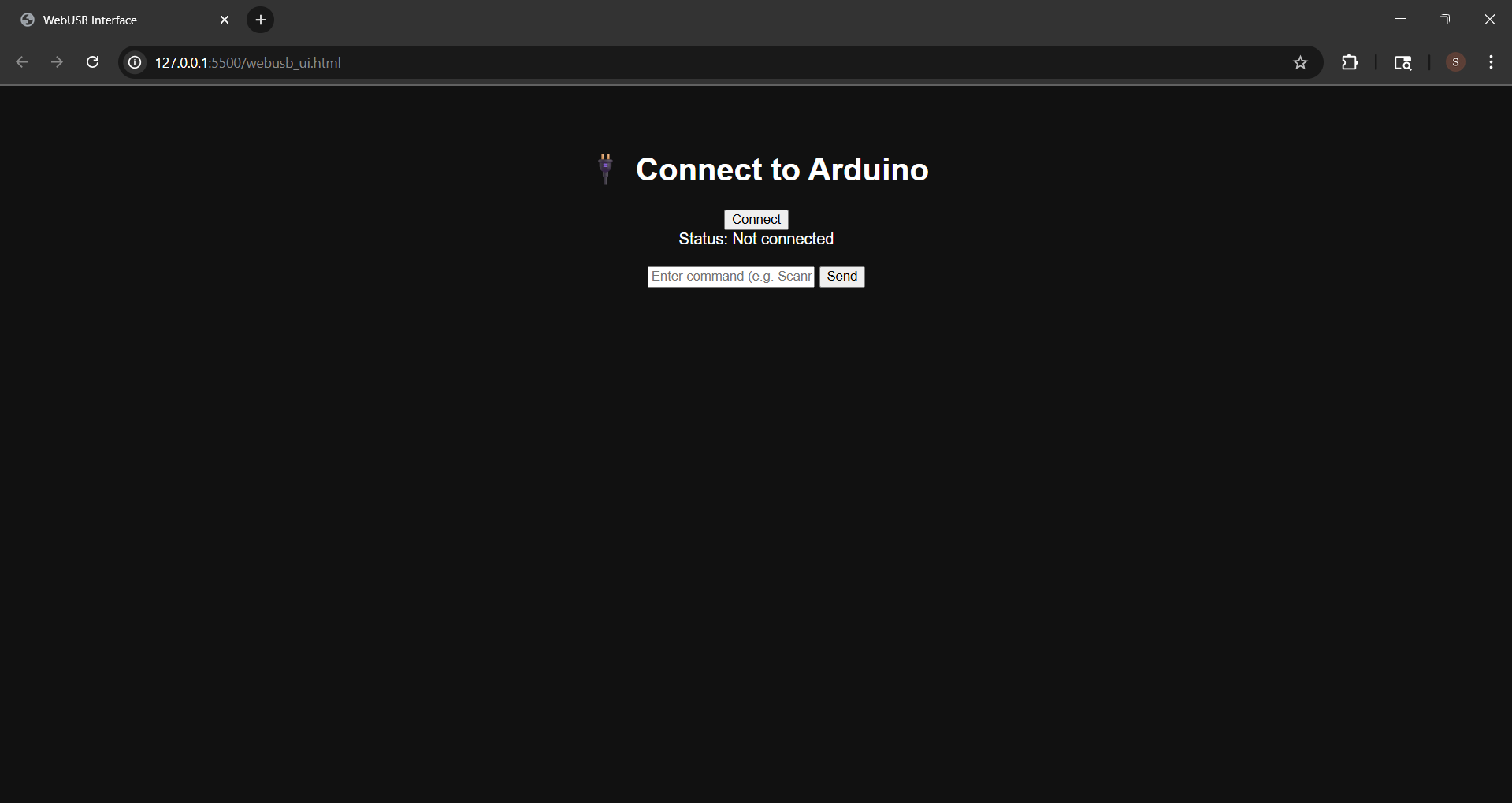Viewport: 1512px width, 803px height.
Task: Go back using the browser back arrow
Action: (22, 62)
